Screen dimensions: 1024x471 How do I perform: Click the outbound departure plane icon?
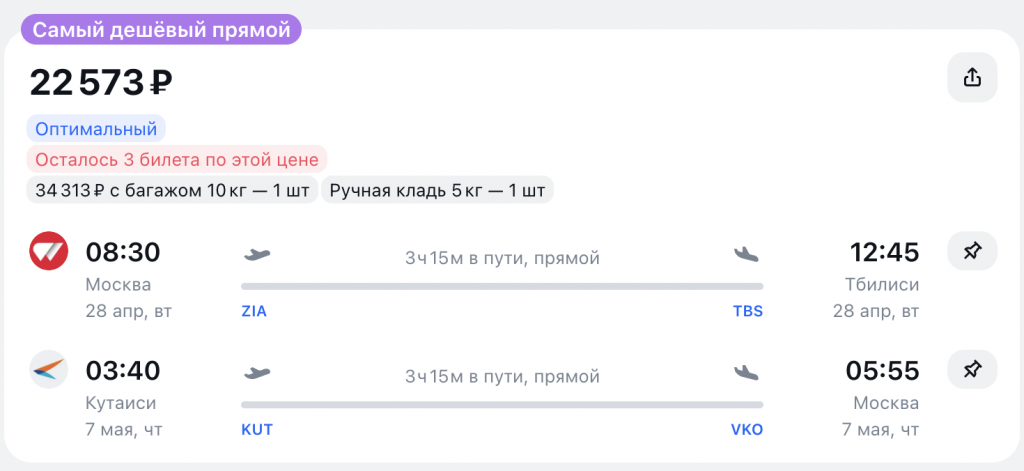257,254
